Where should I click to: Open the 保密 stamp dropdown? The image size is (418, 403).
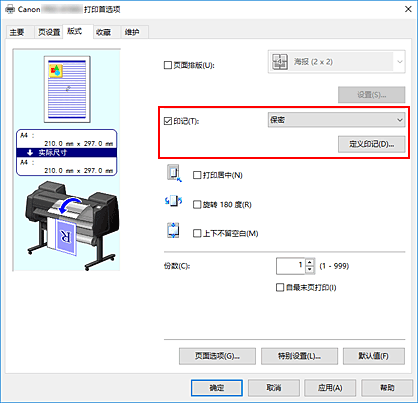[x=337, y=120]
